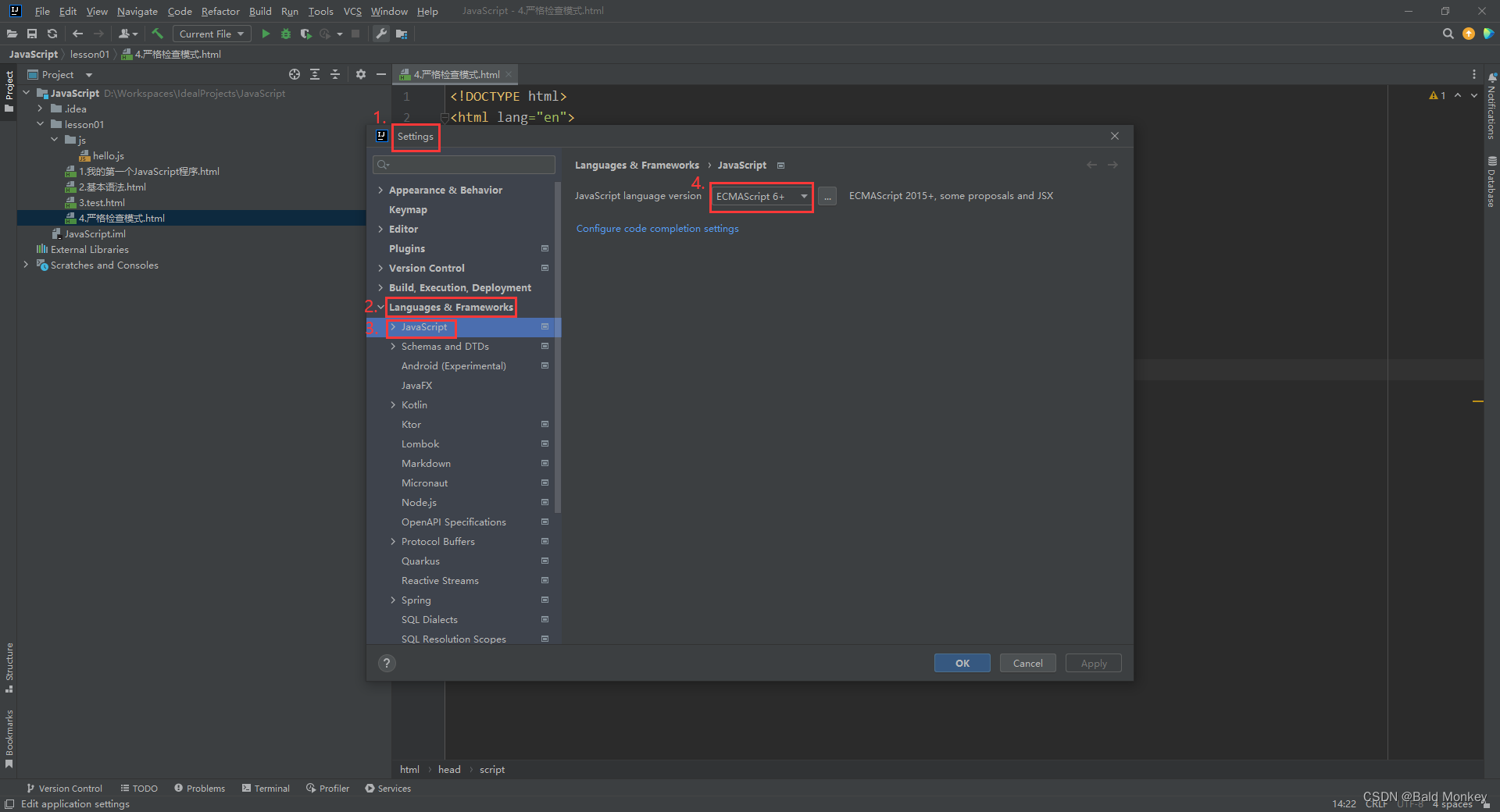This screenshot has height=812, width=1500.
Task: Select the Keymap settings entry
Action: pos(408,210)
